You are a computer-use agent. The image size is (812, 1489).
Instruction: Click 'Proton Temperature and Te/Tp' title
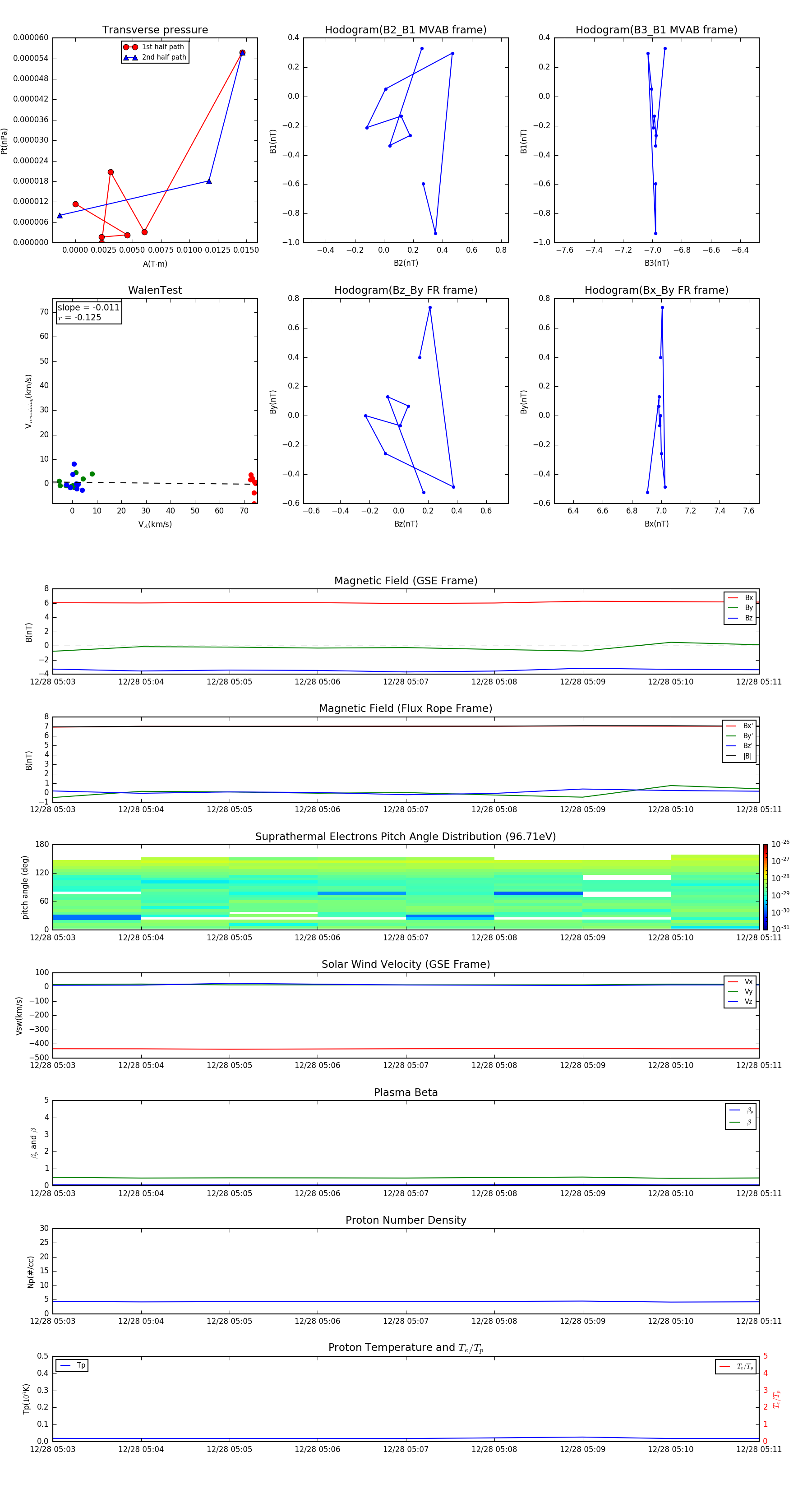pyautogui.click(x=406, y=1348)
